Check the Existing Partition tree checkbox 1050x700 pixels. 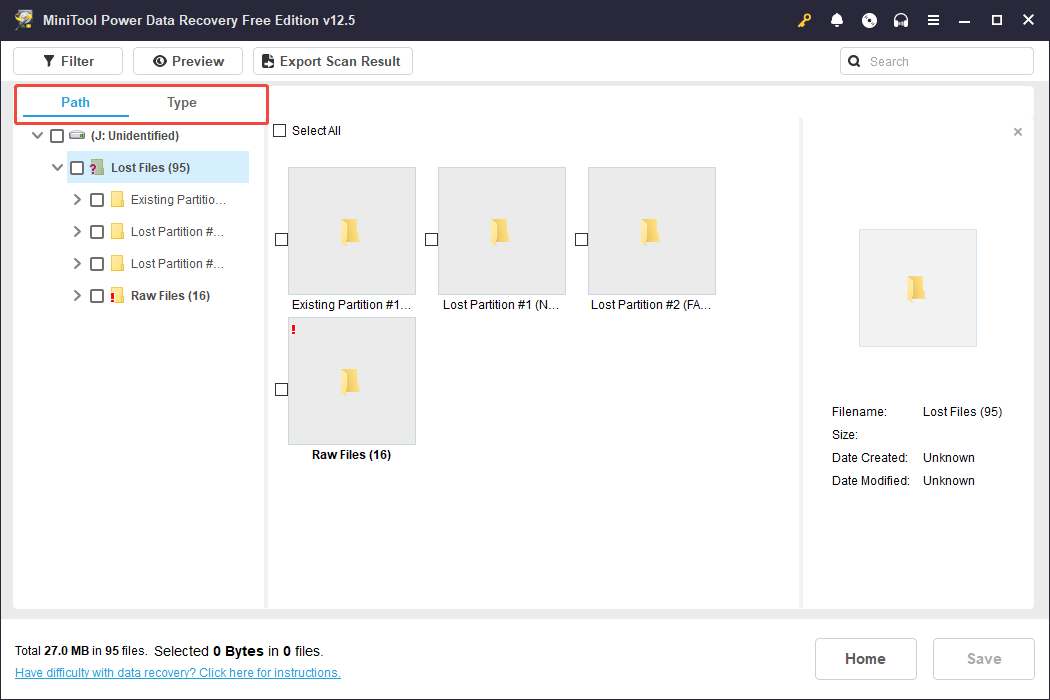[97, 200]
